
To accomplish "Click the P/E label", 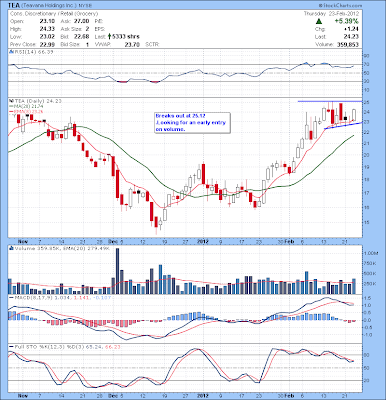I will point(98,21).
